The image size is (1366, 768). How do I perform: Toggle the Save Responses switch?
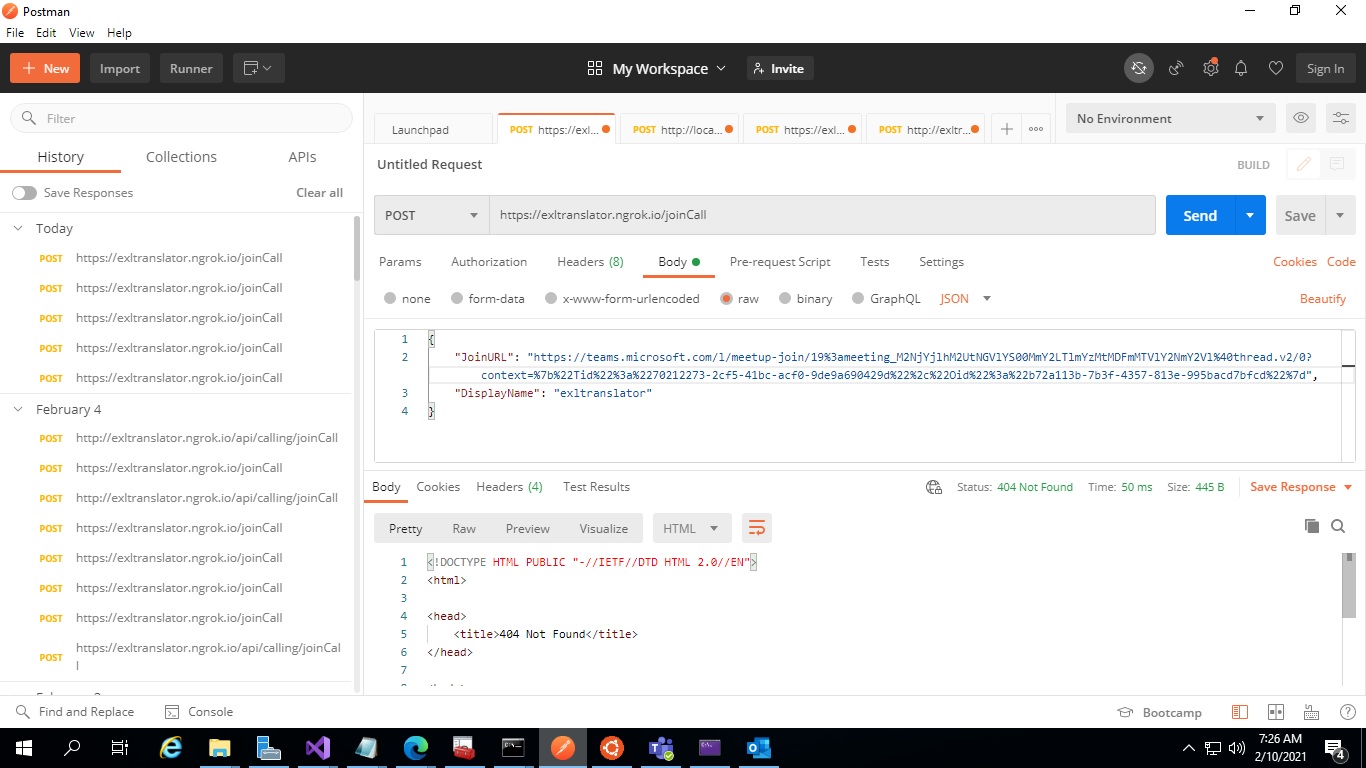pyautogui.click(x=24, y=193)
